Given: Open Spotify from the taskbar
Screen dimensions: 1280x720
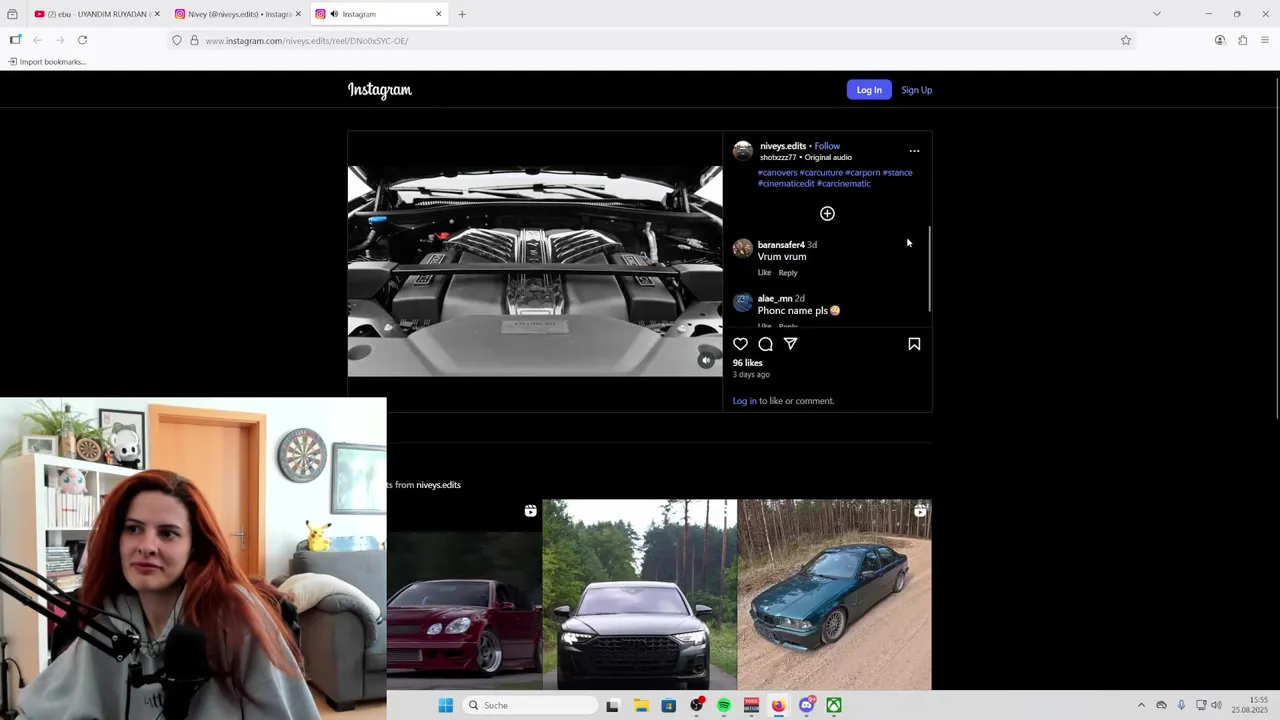Looking at the screenshot, I should (x=723, y=705).
